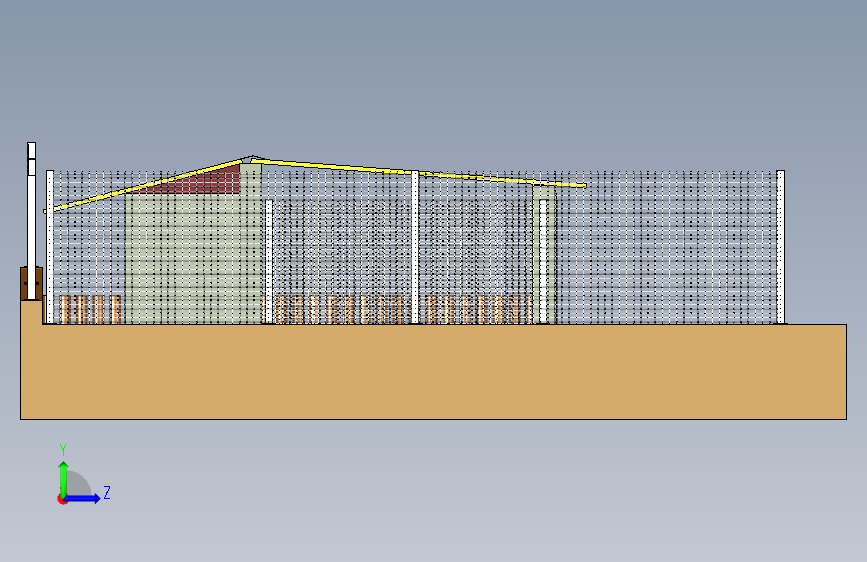Screen dimensions: 867x562
Task: Select the rightmost white fence post
Action: [x=780, y=247]
